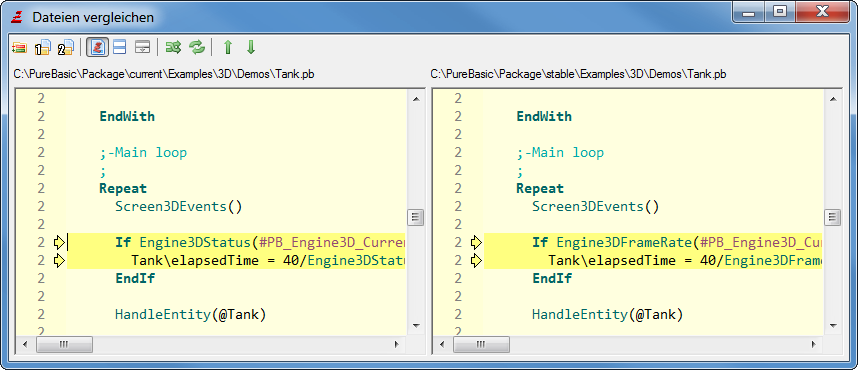The image size is (858, 370).
Task: Click the green refresh comparison icon
Action: [x=196, y=48]
